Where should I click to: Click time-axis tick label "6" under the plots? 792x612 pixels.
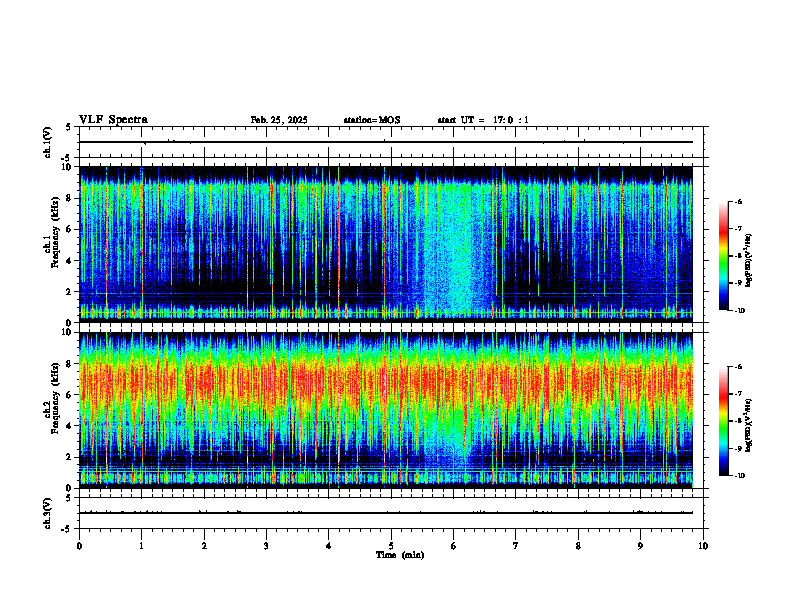coord(453,546)
